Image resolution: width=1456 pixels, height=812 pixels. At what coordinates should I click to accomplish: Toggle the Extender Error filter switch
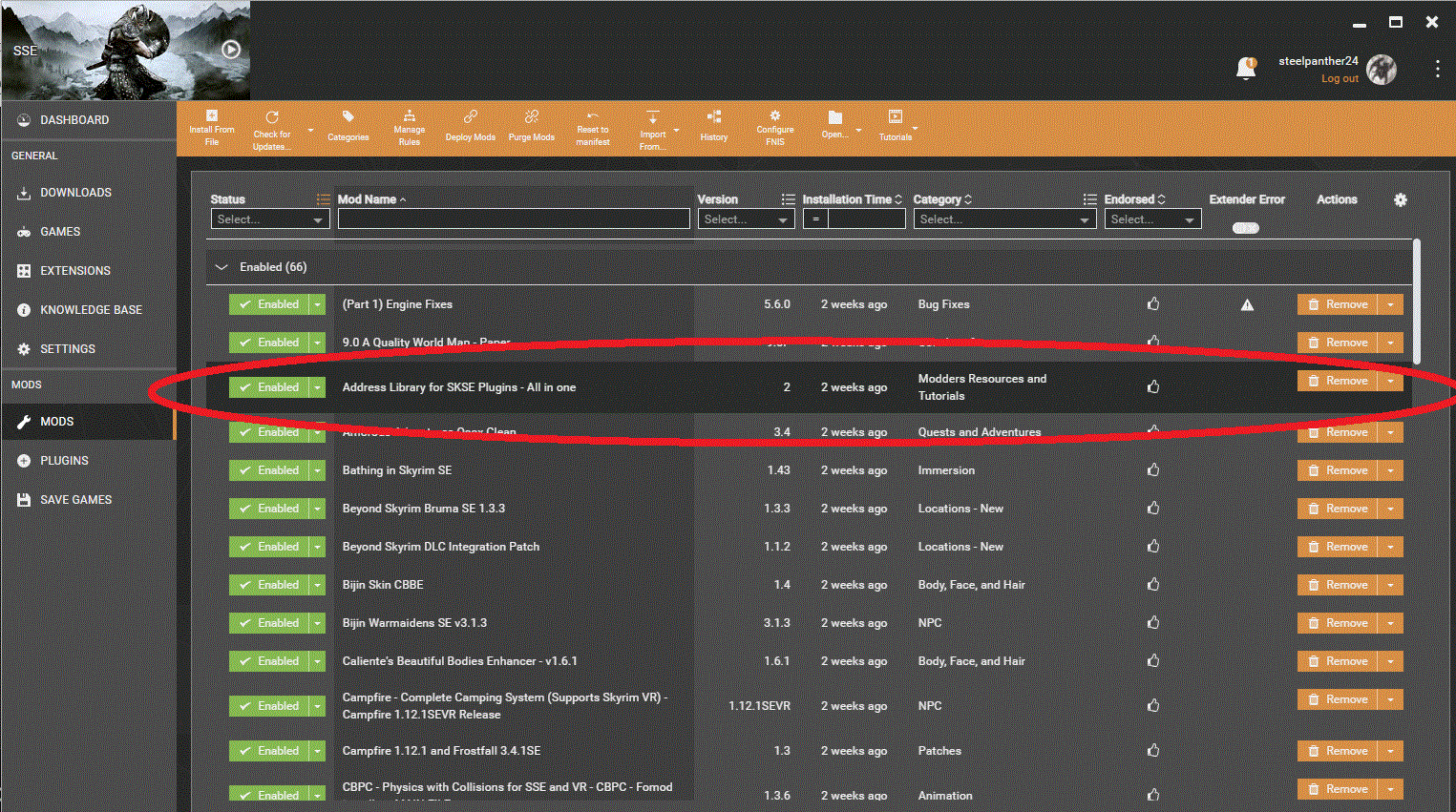click(1245, 228)
